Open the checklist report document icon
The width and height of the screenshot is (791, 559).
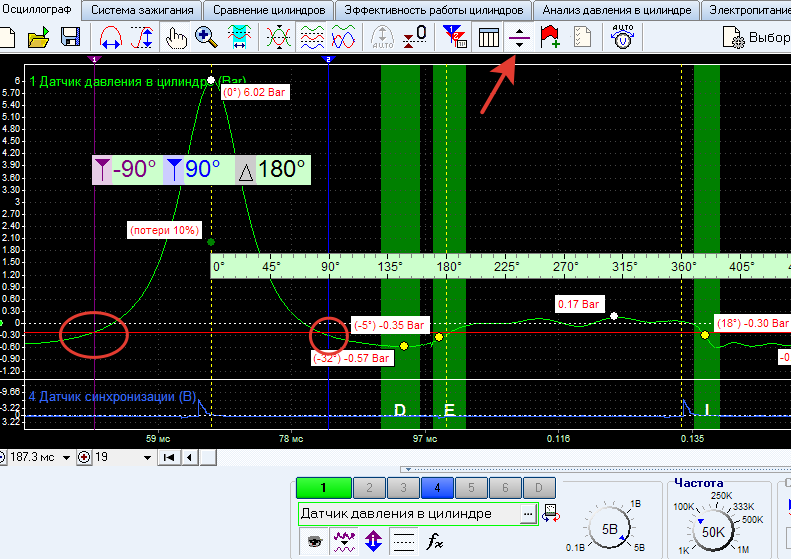(x=582, y=37)
